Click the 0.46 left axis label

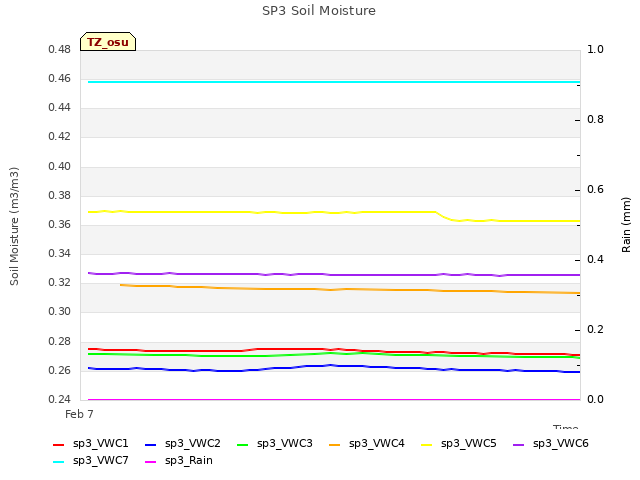tap(60, 78)
